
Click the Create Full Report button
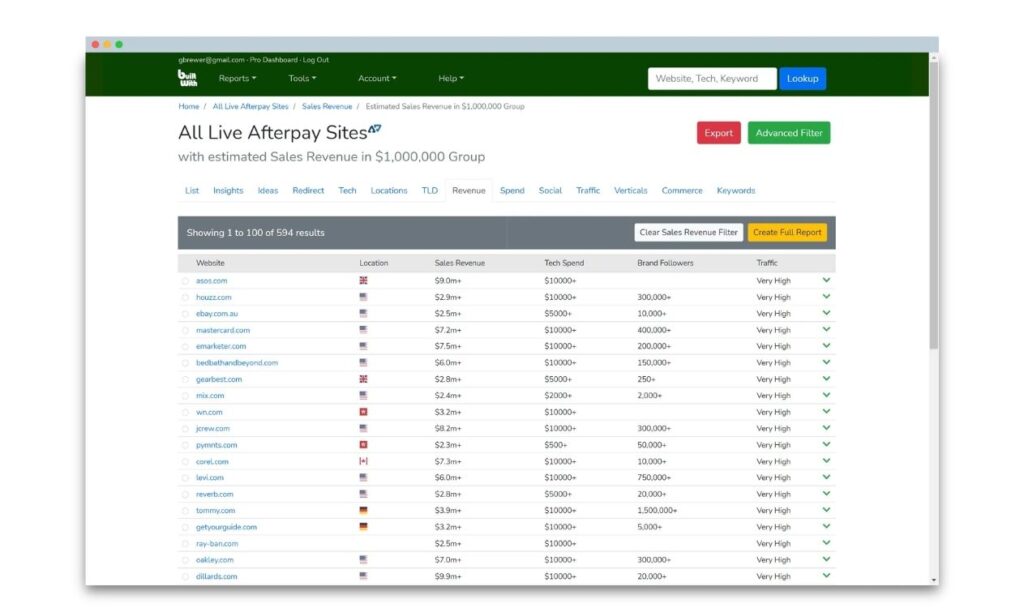coord(787,232)
